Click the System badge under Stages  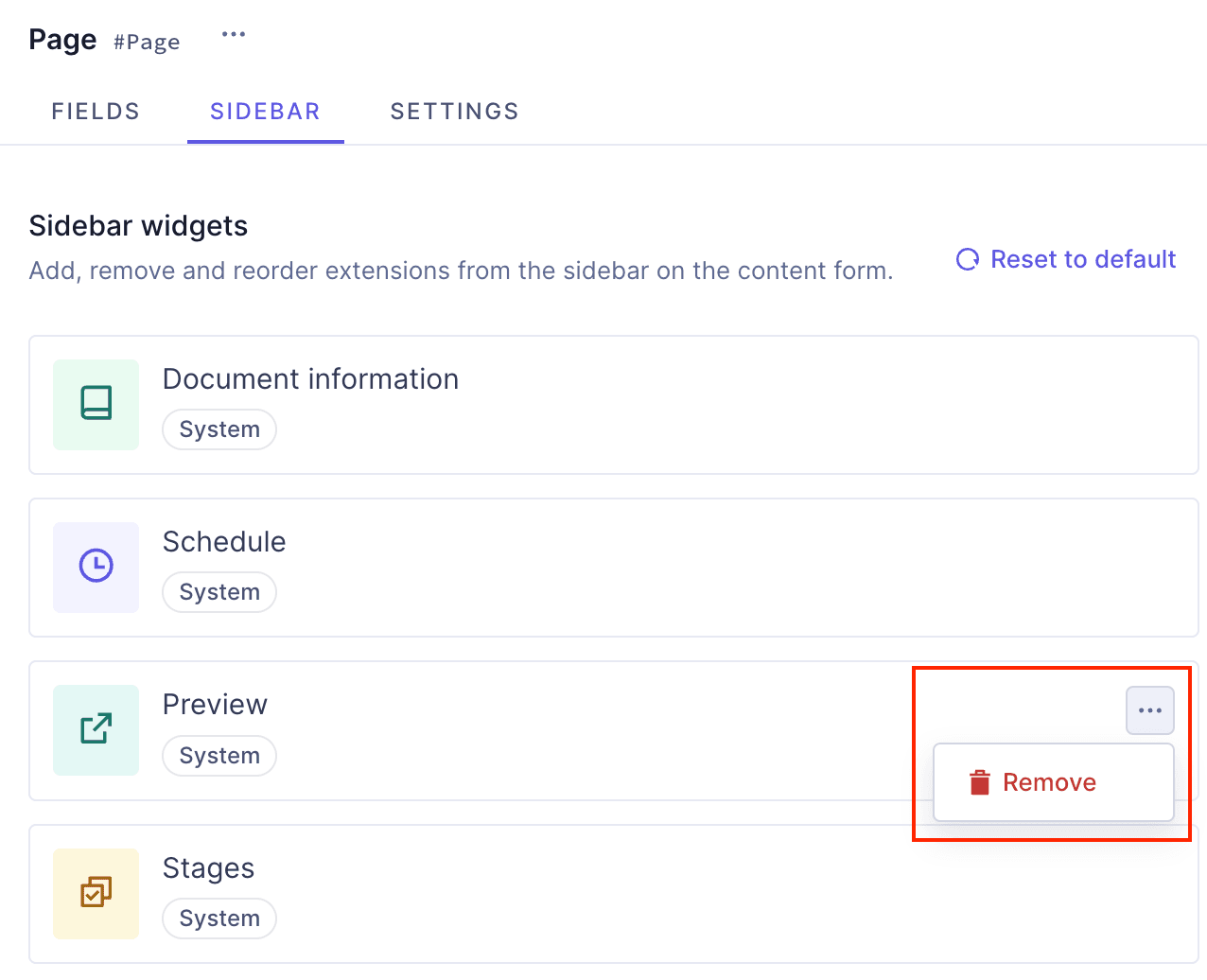pos(219,918)
